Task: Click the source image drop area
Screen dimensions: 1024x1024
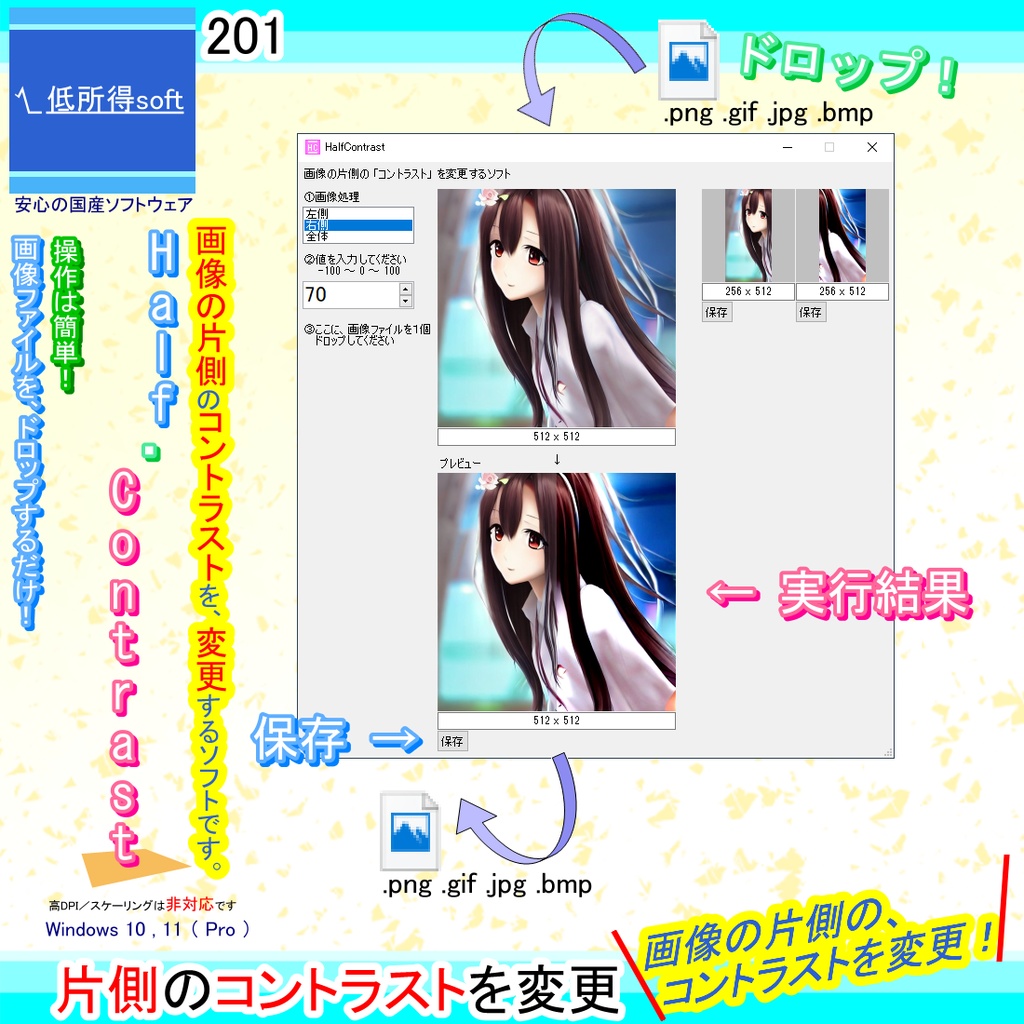Action: pyautogui.click(x=556, y=308)
